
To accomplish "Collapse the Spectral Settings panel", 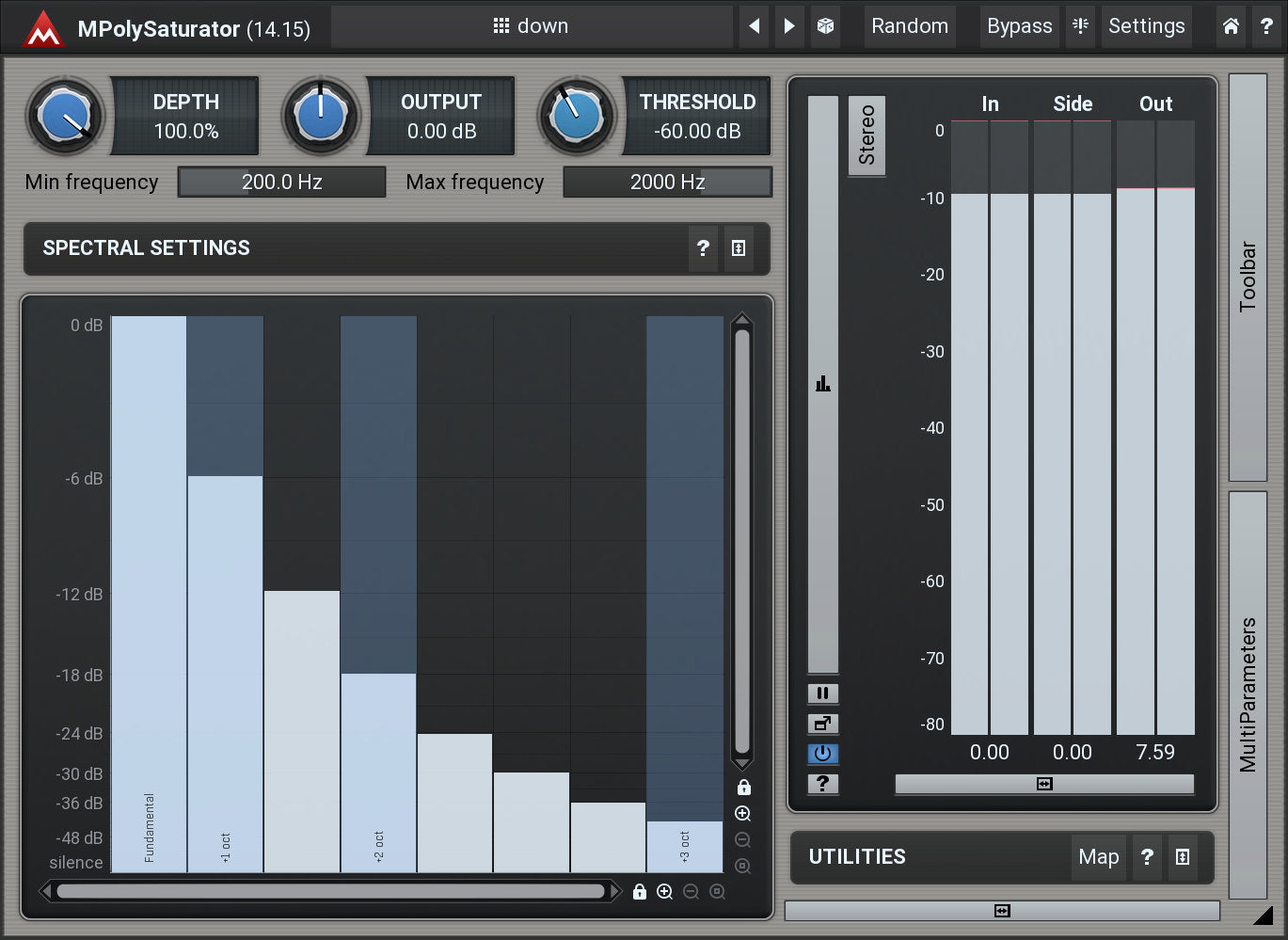I will [x=739, y=248].
